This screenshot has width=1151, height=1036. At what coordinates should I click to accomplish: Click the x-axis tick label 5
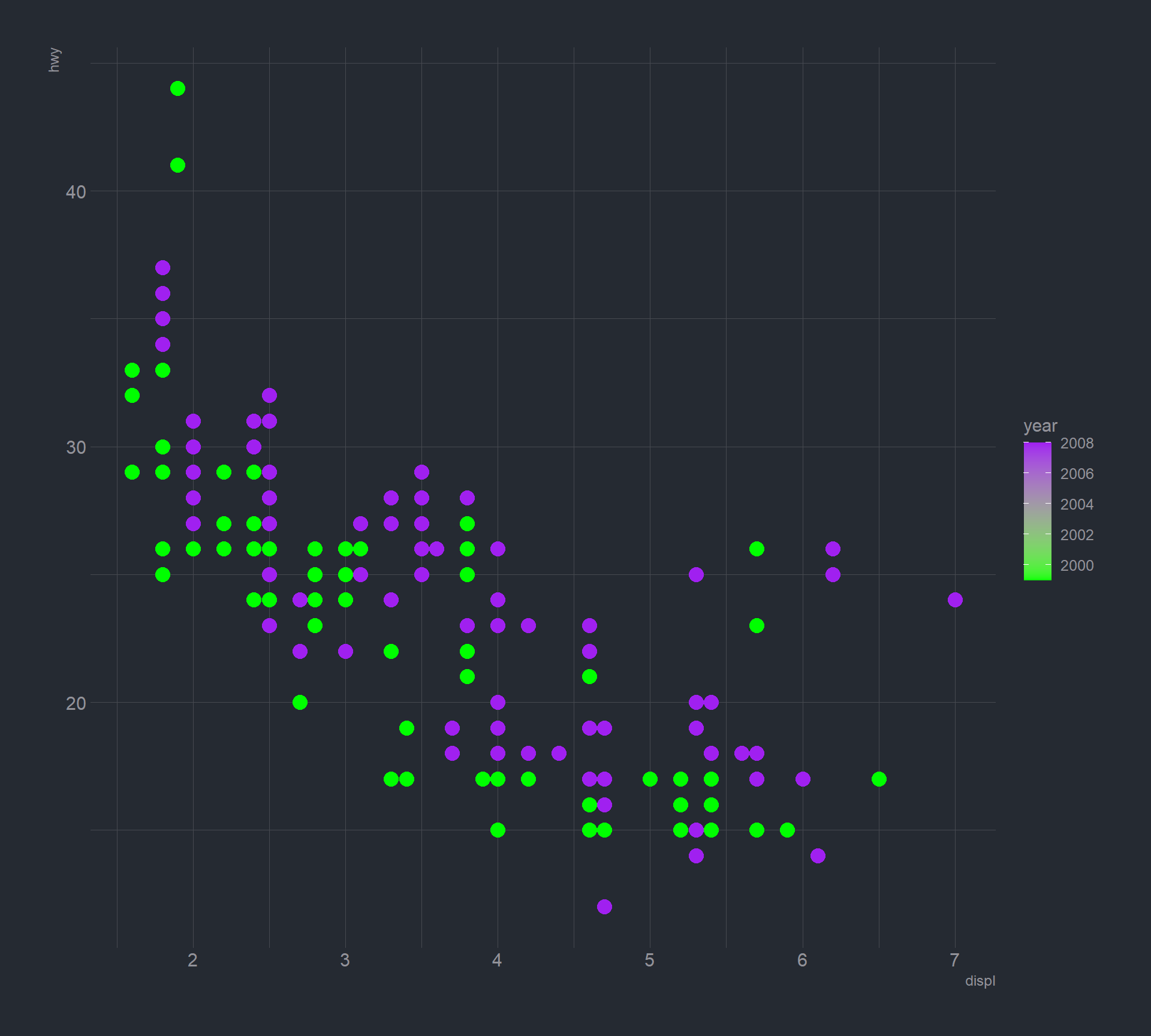pos(649,960)
